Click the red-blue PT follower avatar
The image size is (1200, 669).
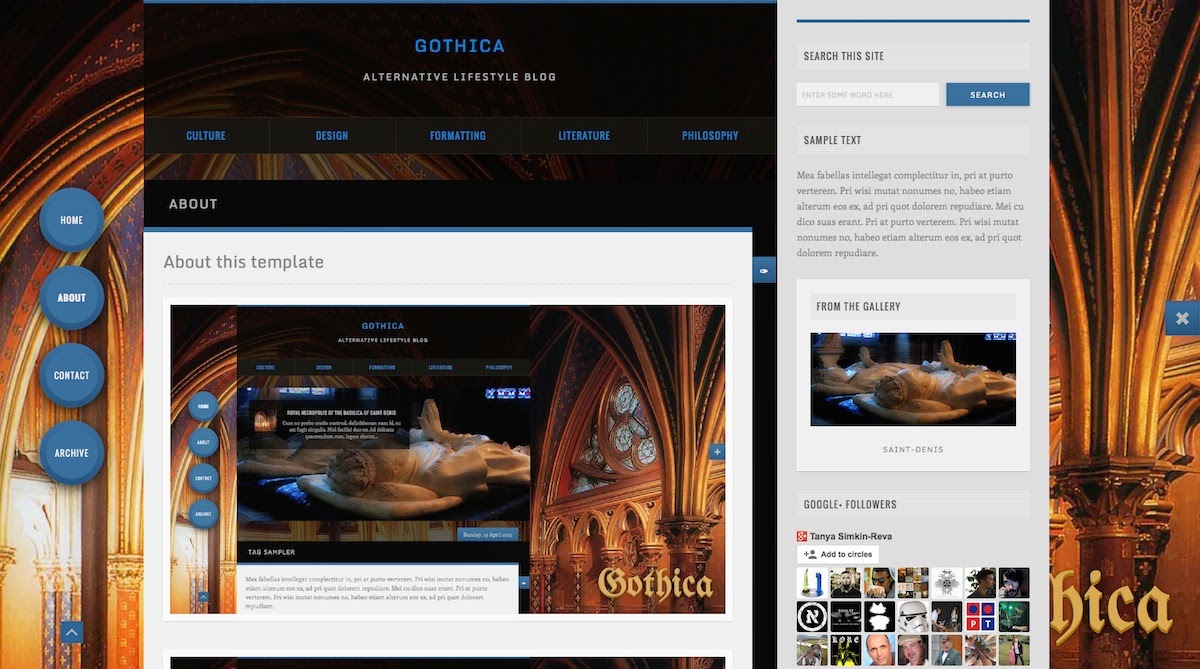point(980,615)
